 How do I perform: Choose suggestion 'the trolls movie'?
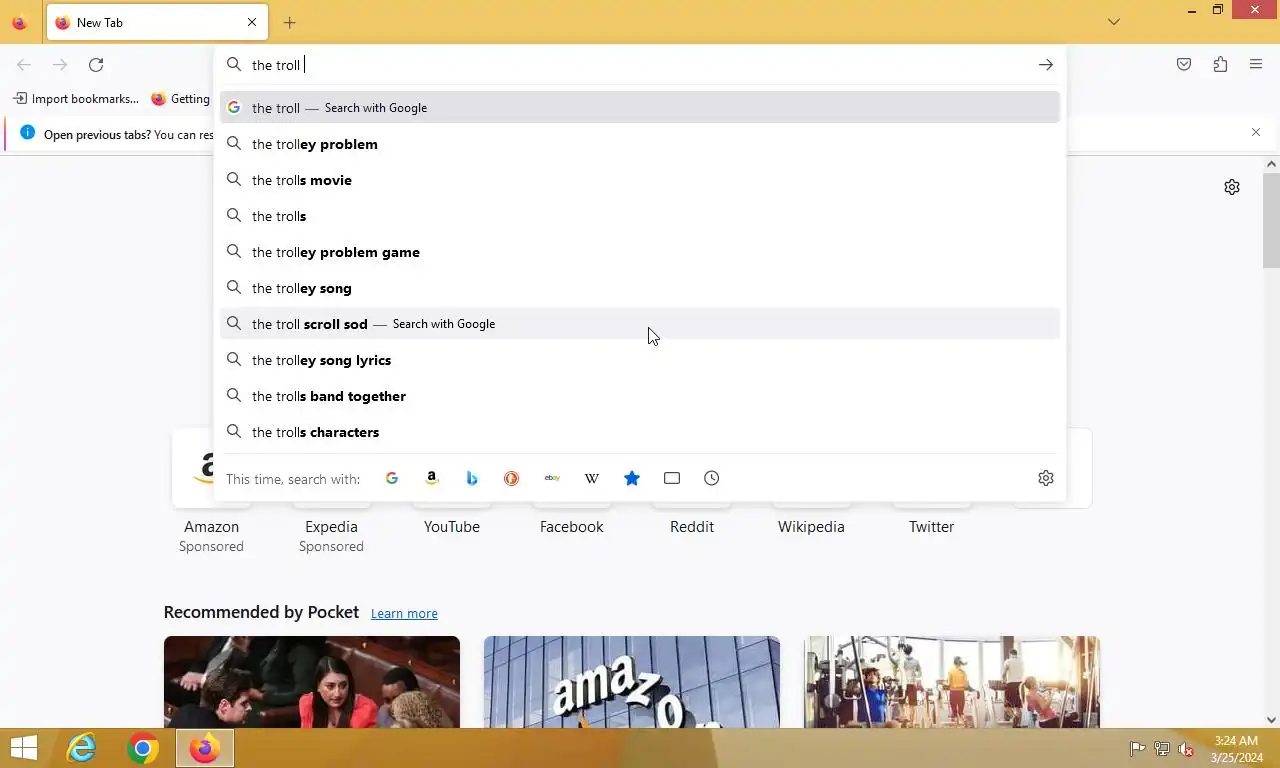click(640, 180)
